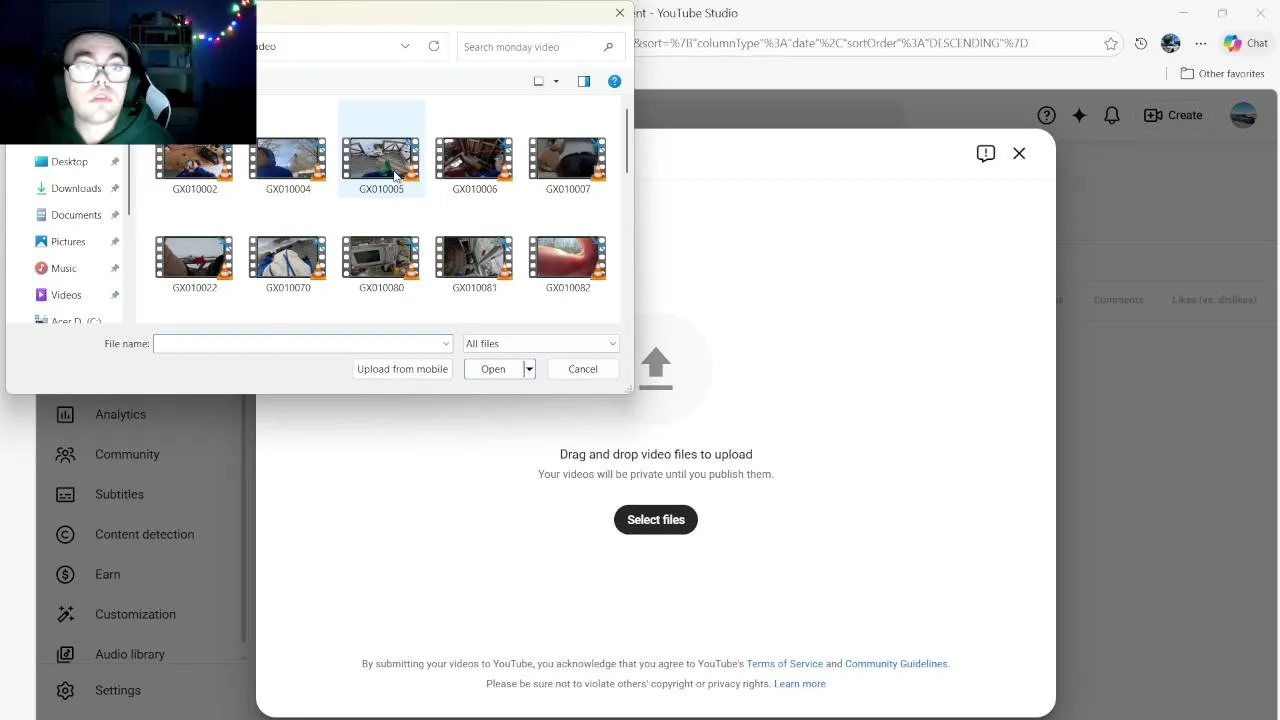The image size is (1280, 720).
Task: Open Videos in the navigation pane
Action: (x=66, y=295)
